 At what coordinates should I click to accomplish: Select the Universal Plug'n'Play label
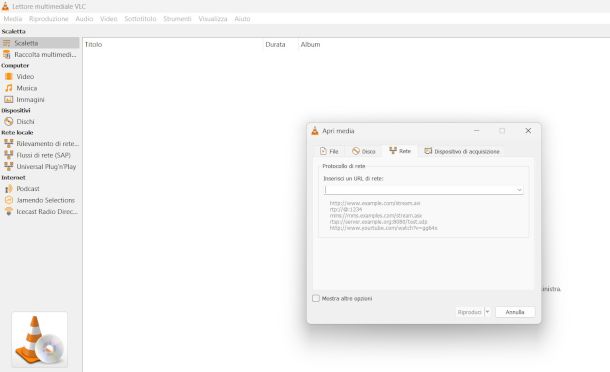46,167
